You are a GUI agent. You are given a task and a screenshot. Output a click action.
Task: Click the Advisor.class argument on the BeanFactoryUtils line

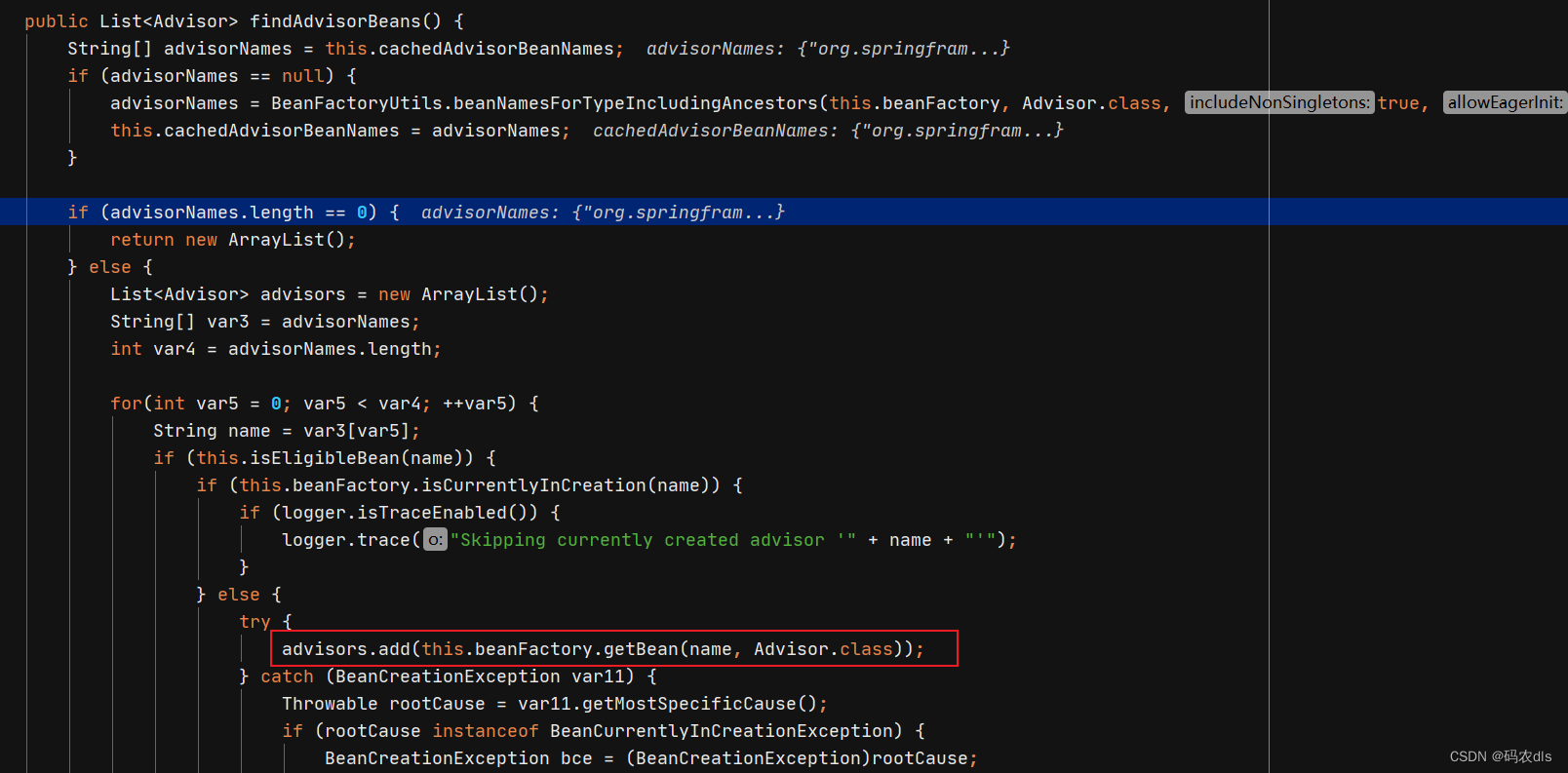click(1091, 103)
